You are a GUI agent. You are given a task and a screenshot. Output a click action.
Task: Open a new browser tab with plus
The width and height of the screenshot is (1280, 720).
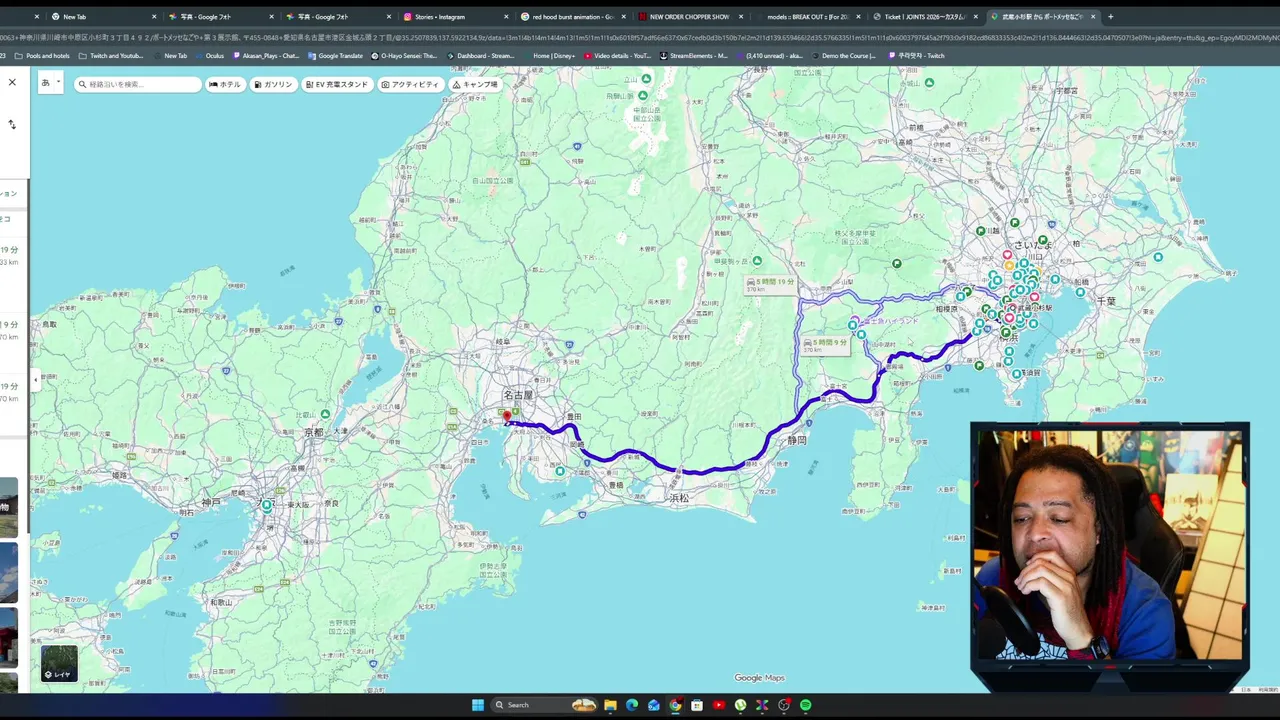1110,17
